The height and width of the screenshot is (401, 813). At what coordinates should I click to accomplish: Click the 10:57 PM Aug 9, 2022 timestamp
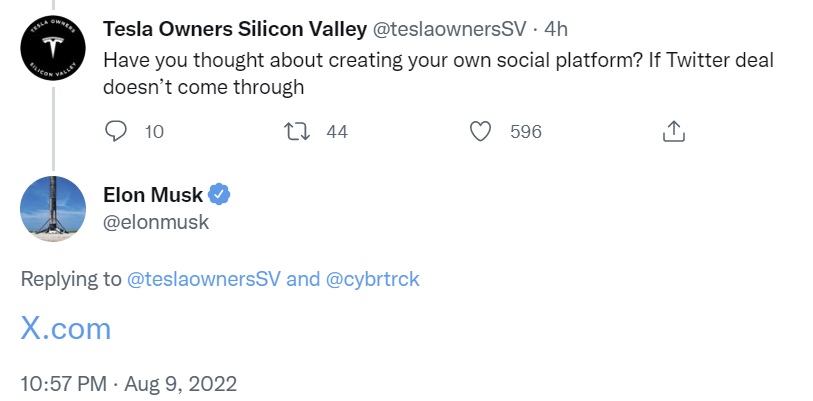[x=128, y=382]
